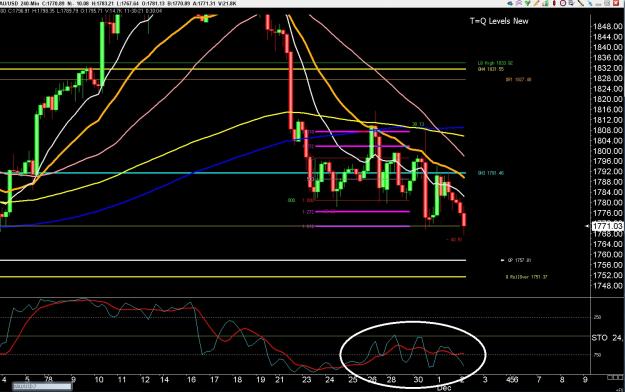Image resolution: width=625 pixels, height=392 pixels.
Task: Click the 1748.00 price on the axis
Action: pos(608,286)
